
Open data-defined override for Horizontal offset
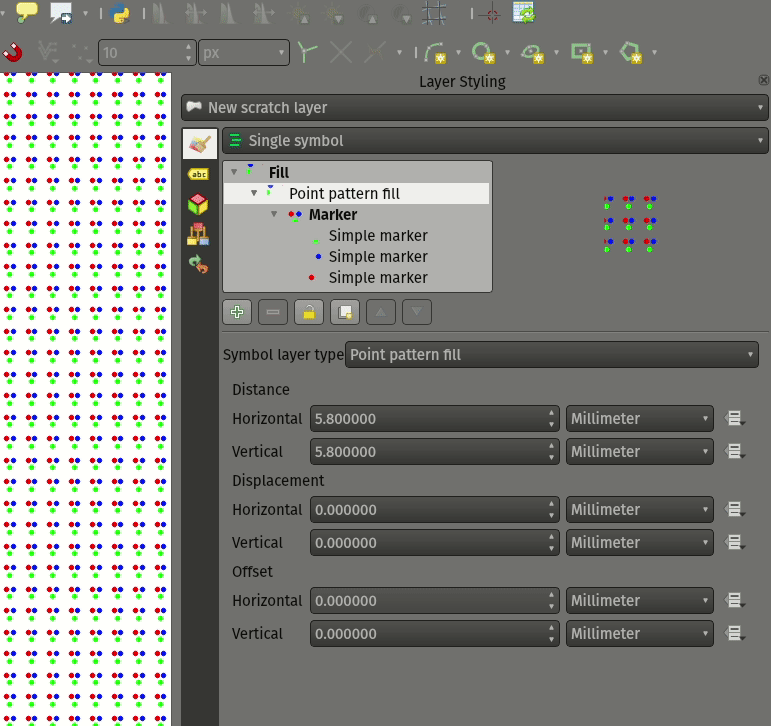pyautogui.click(x=735, y=601)
